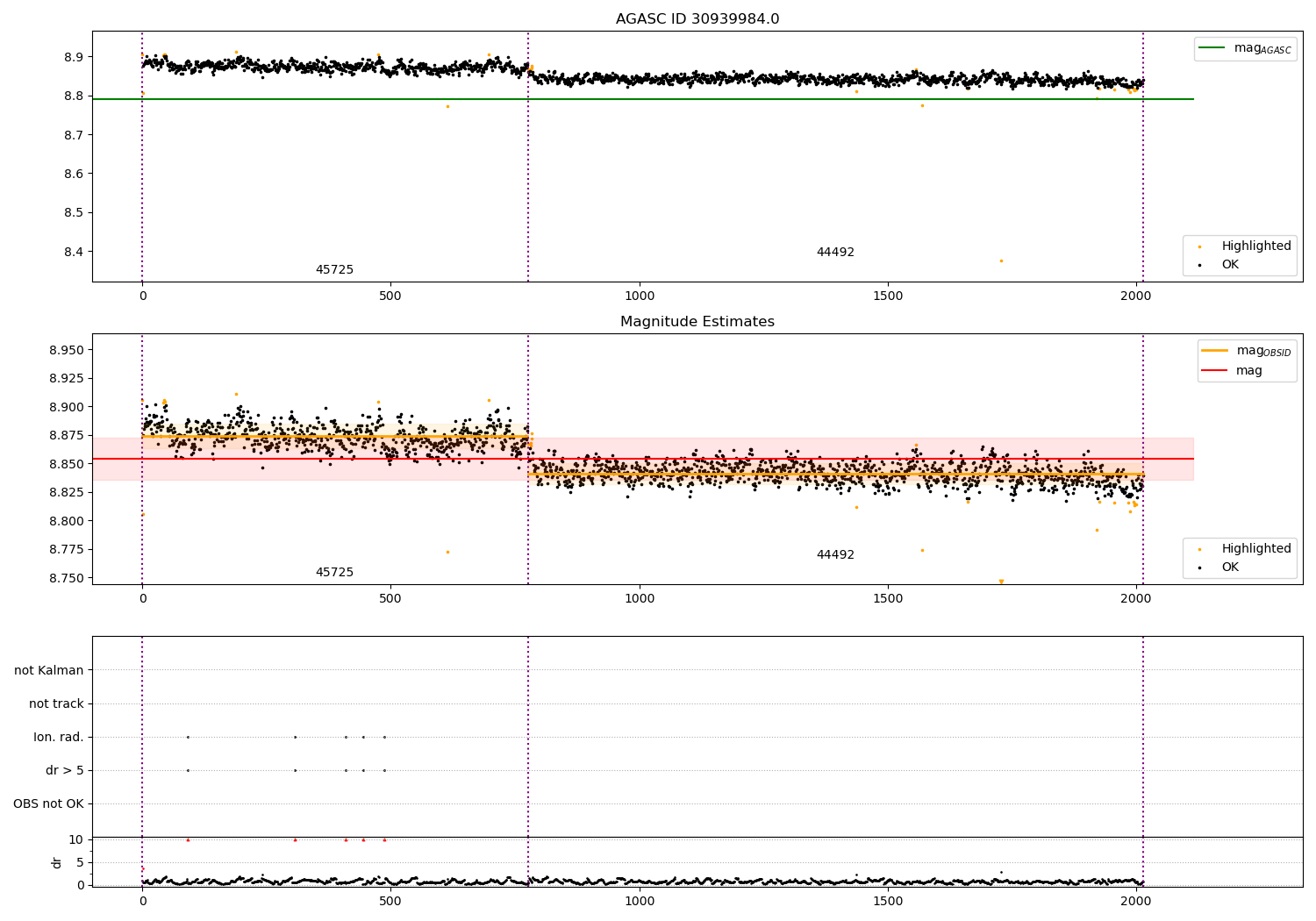Viewport: 1316px width, 921px height.
Task: Pick the 'OK' legend entry in the top plot
Action: tap(1219, 265)
